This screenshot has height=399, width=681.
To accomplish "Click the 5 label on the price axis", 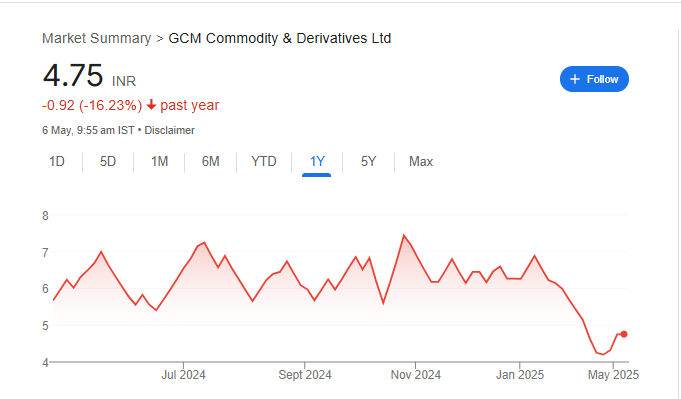I will (x=45, y=326).
